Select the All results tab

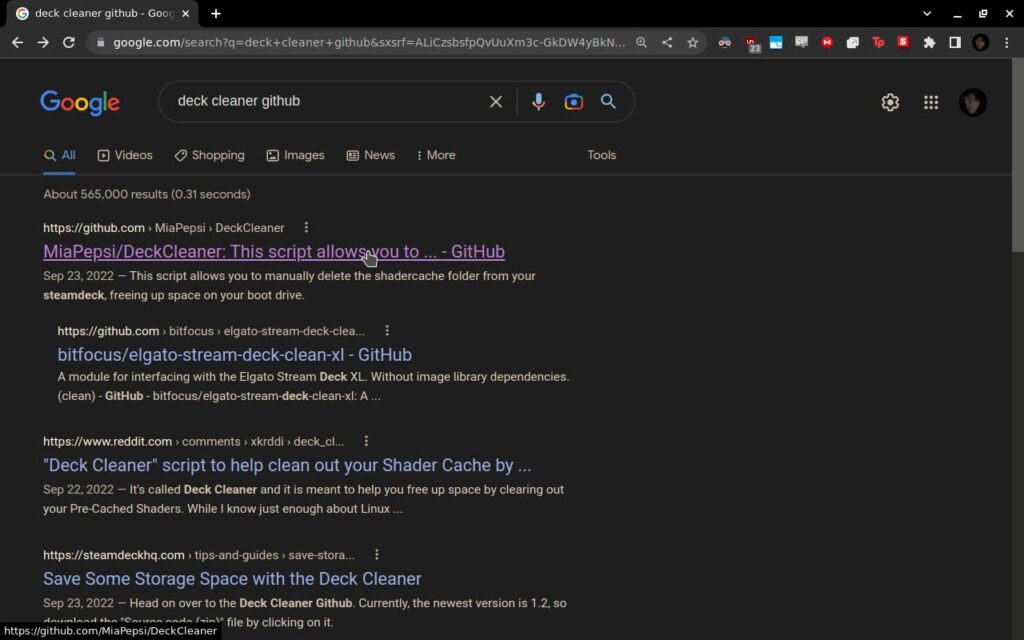point(59,155)
